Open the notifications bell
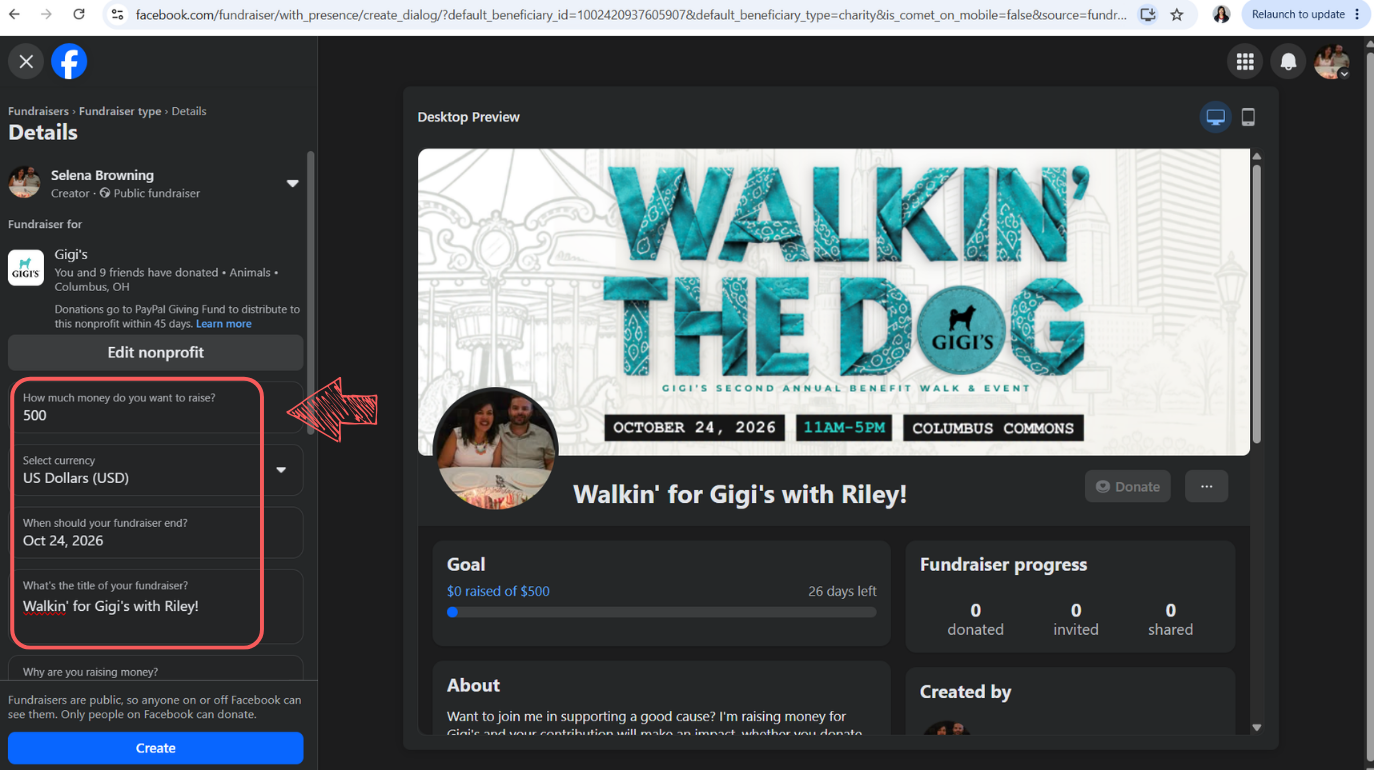 [x=1288, y=62]
